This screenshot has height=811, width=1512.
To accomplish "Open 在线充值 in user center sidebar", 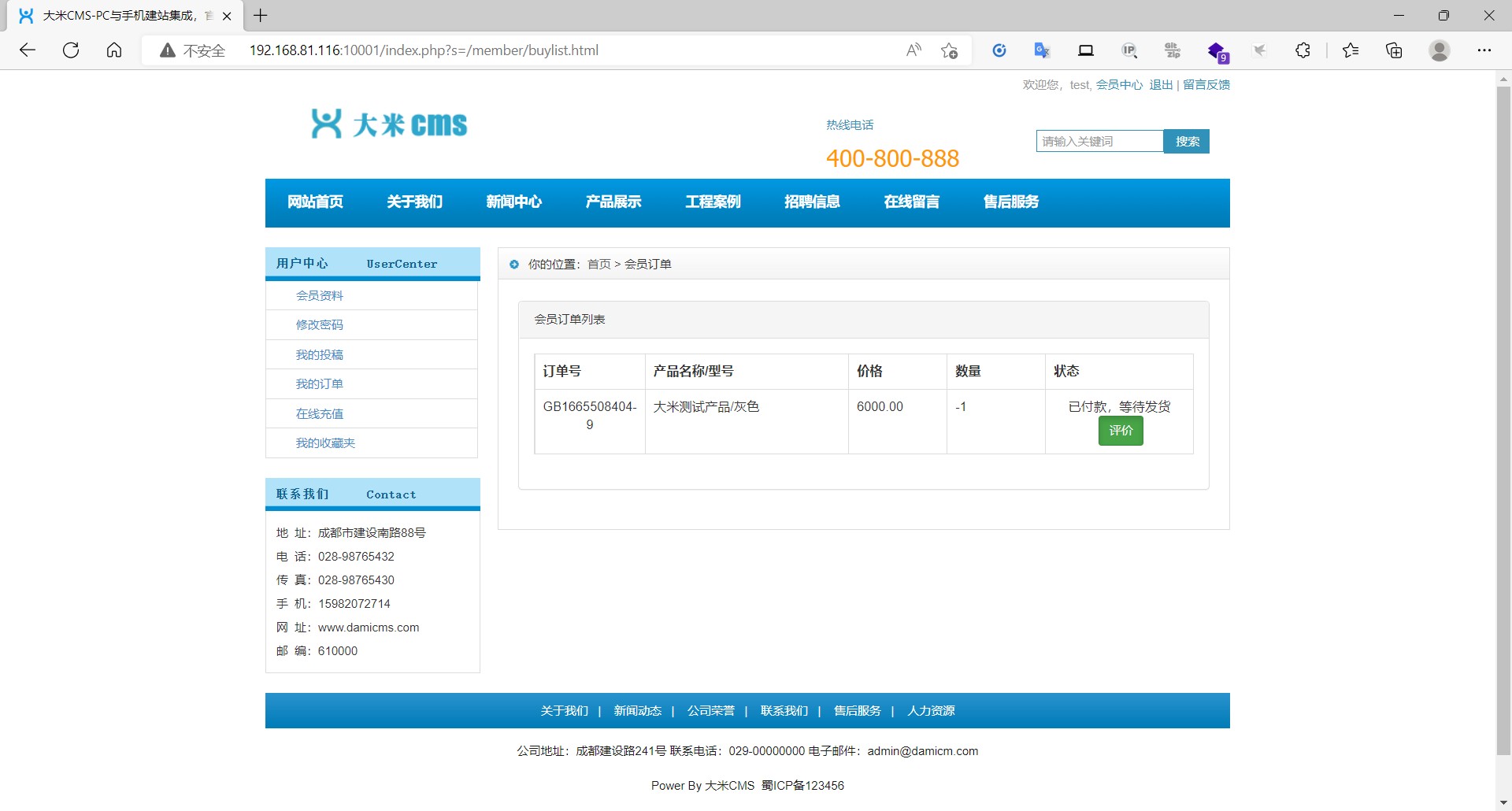I will (x=319, y=414).
